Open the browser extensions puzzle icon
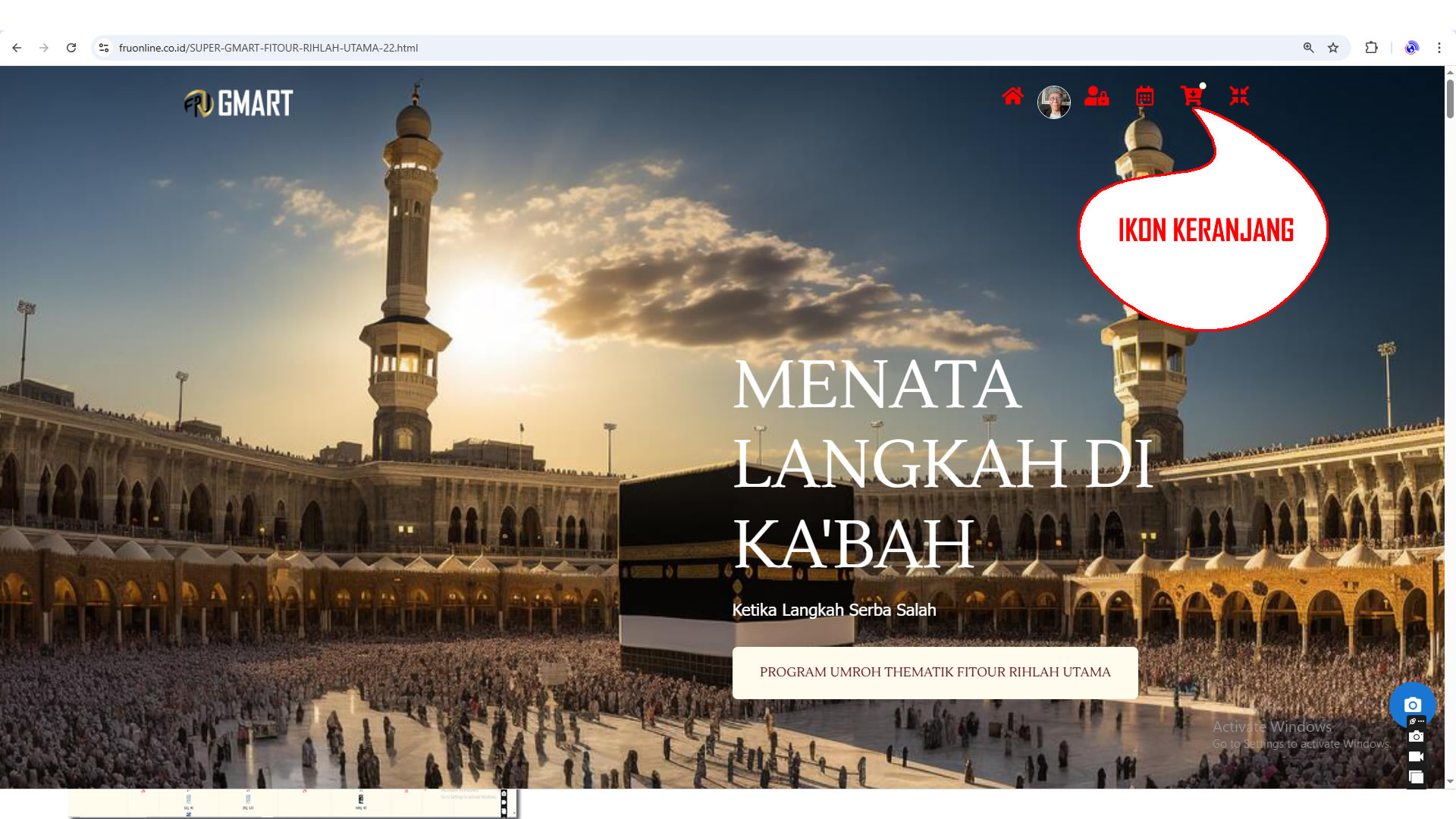Screen dimensions: 1456x819 tap(1371, 48)
